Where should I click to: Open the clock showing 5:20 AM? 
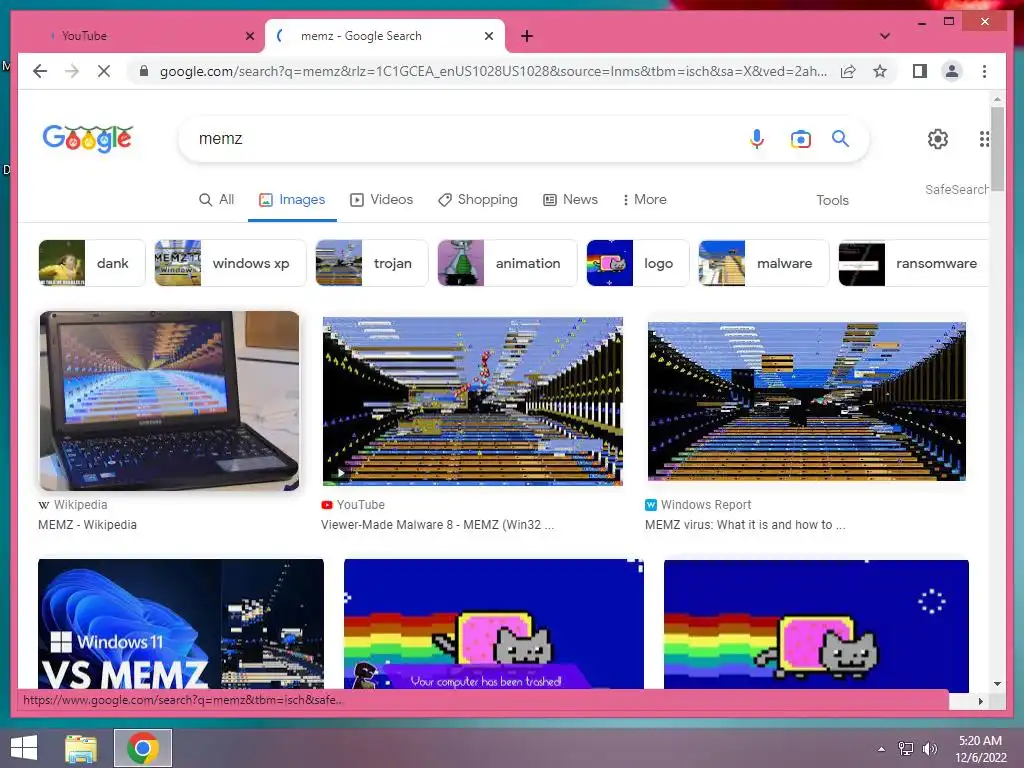[x=980, y=749]
